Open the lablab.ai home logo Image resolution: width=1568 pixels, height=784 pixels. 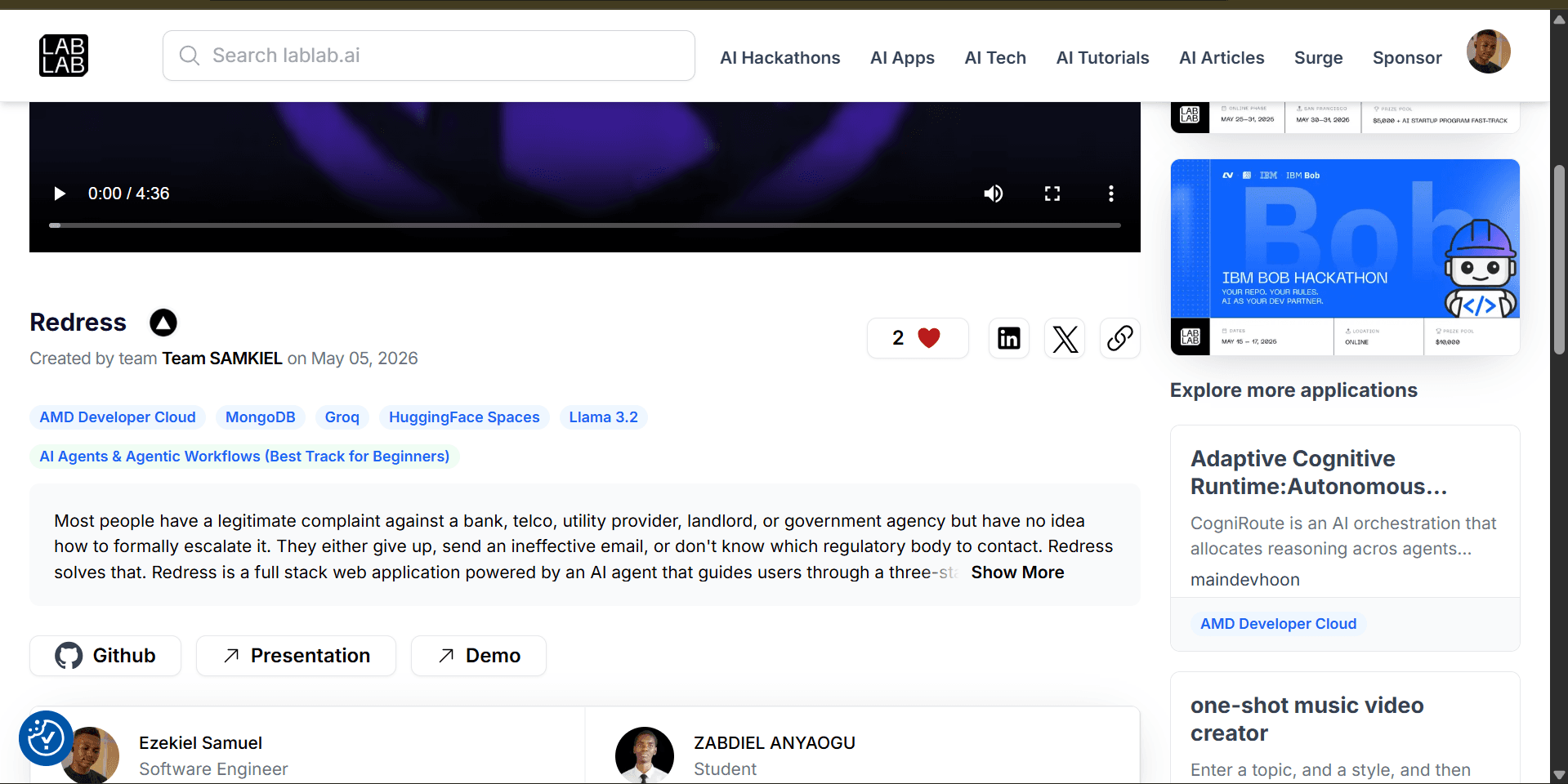point(64,56)
